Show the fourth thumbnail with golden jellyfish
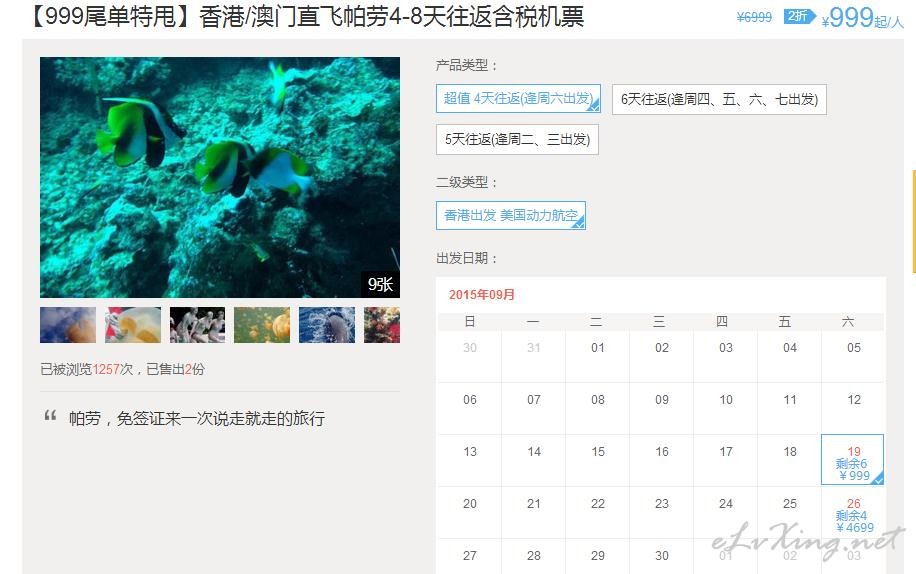The height and width of the screenshot is (574, 916). tap(262, 325)
